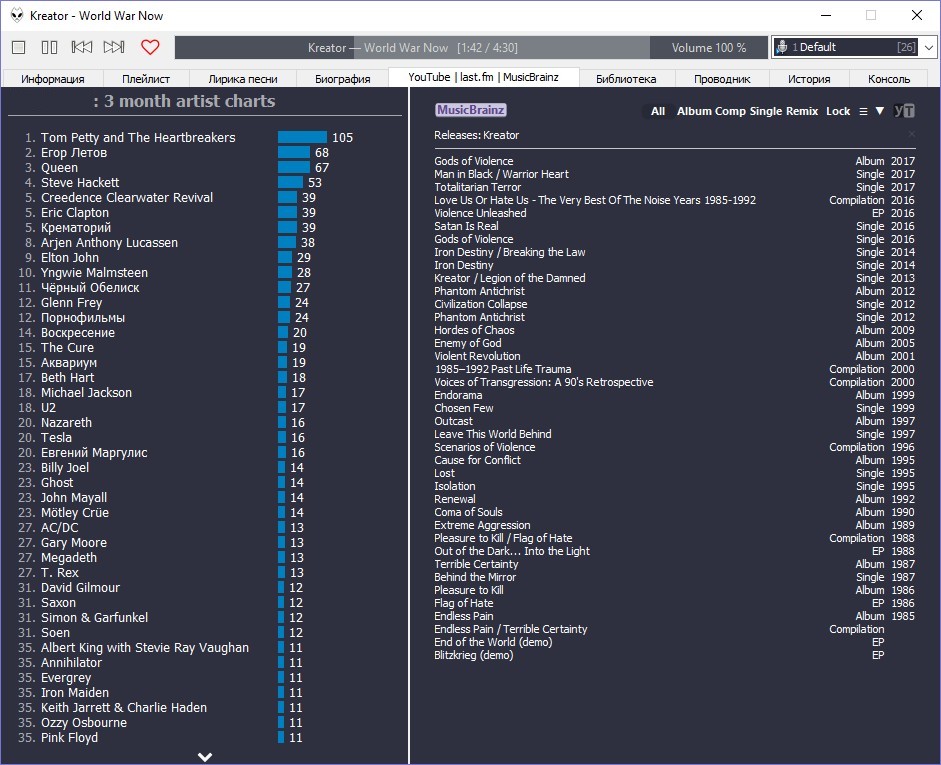Skip to the previous track
This screenshot has height=765, width=941.
click(82, 47)
